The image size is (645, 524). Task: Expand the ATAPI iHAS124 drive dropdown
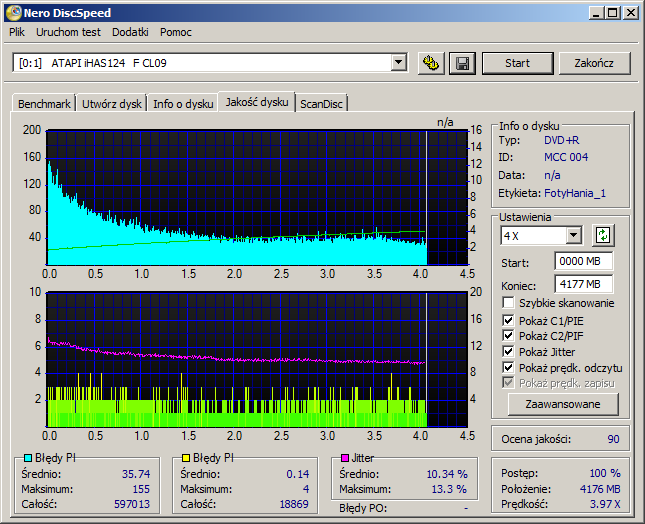pos(398,63)
